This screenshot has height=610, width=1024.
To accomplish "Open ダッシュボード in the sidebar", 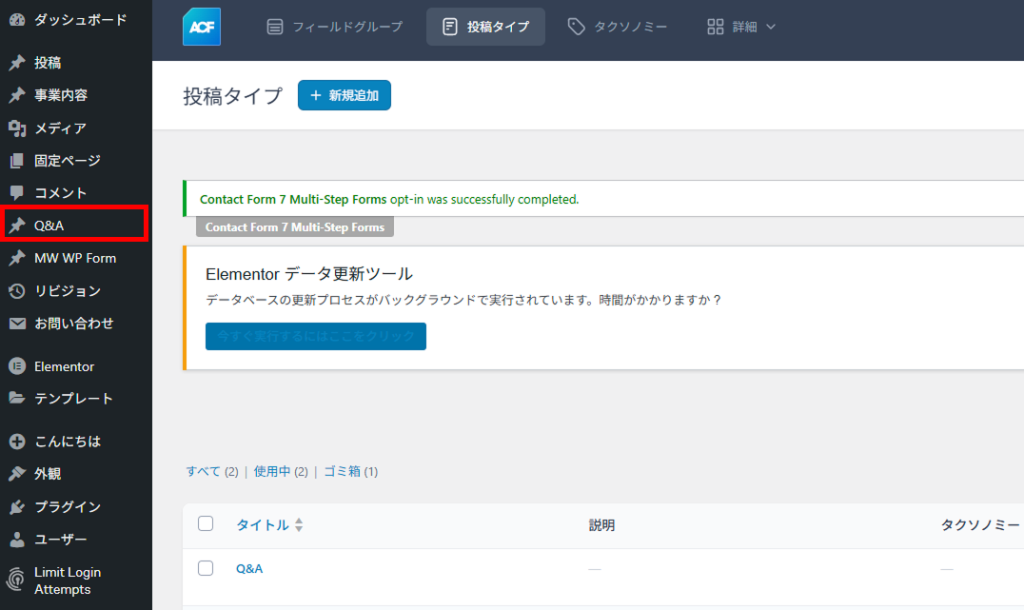I will tap(80, 19).
